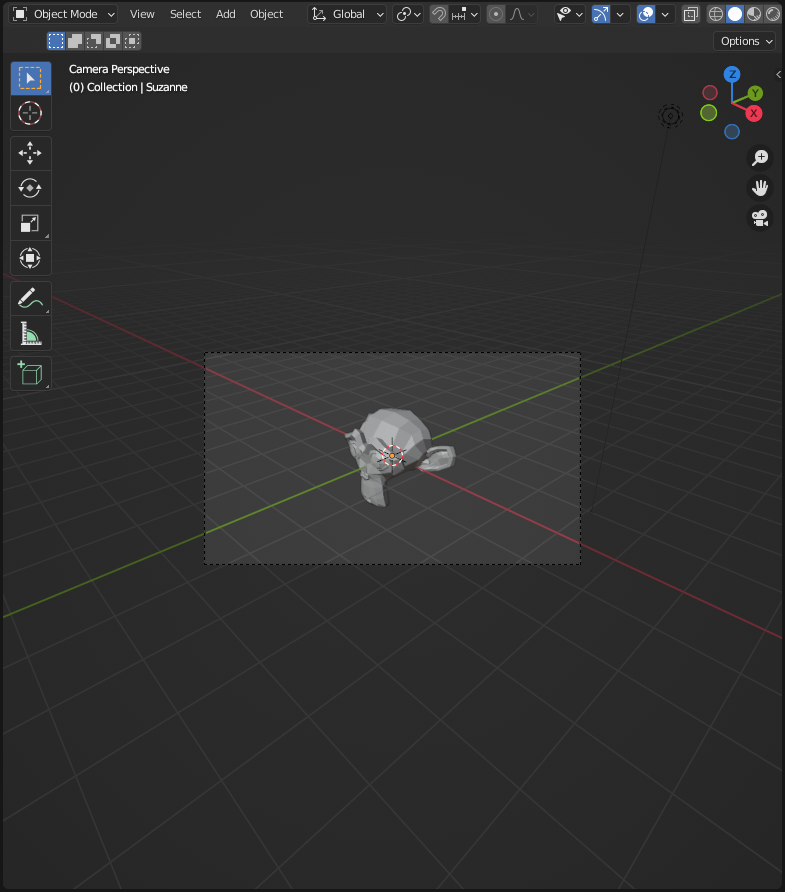Image resolution: width=785 pixels, height=892 pixels.
Task: Expand the sidebar with the small arrow
Action: pos(779,75)
